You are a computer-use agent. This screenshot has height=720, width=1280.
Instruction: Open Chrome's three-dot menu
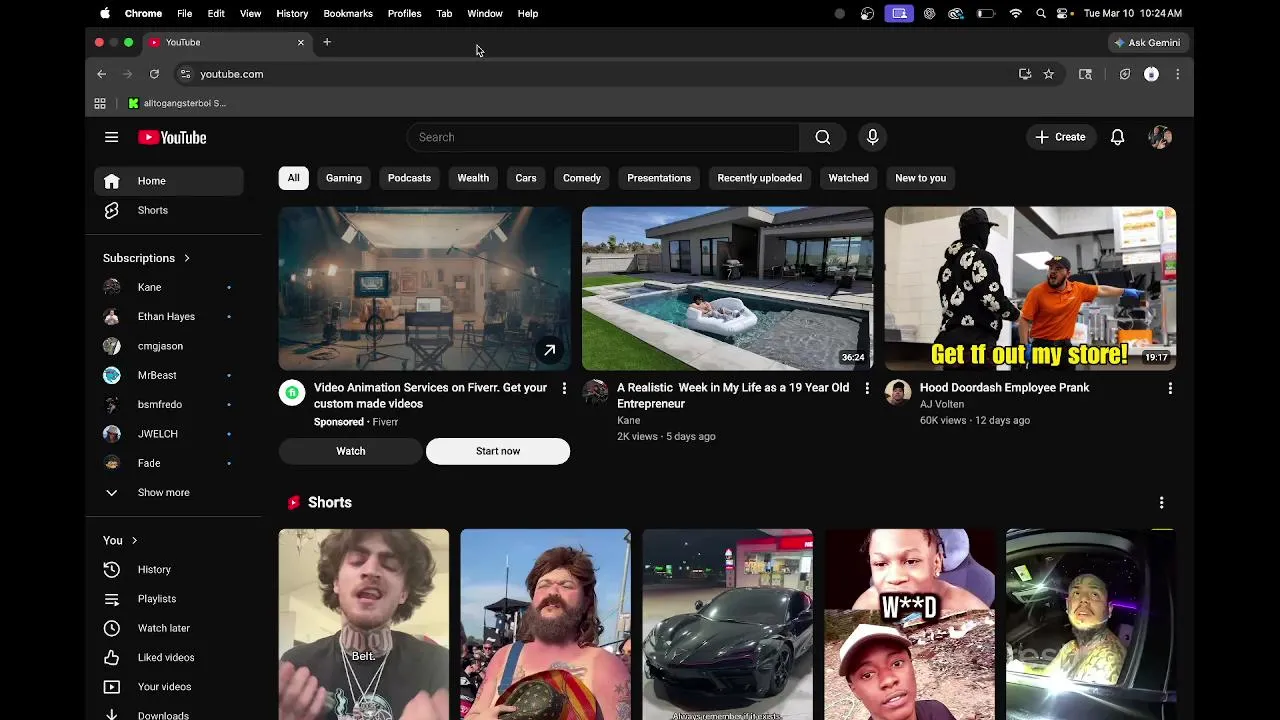[x=1177, y=74]
